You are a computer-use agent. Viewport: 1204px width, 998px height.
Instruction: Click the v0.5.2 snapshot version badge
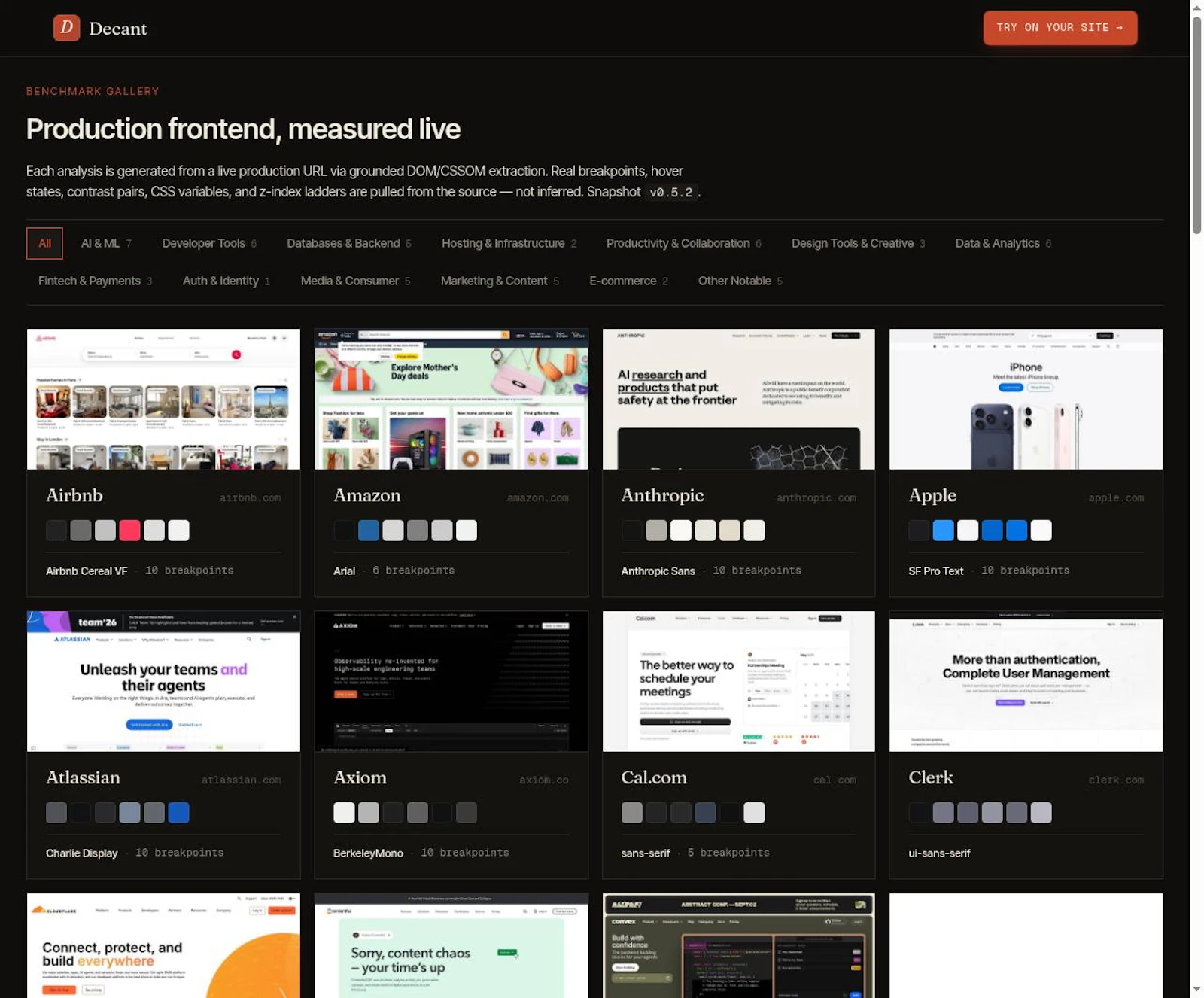[x=671, y=192]
